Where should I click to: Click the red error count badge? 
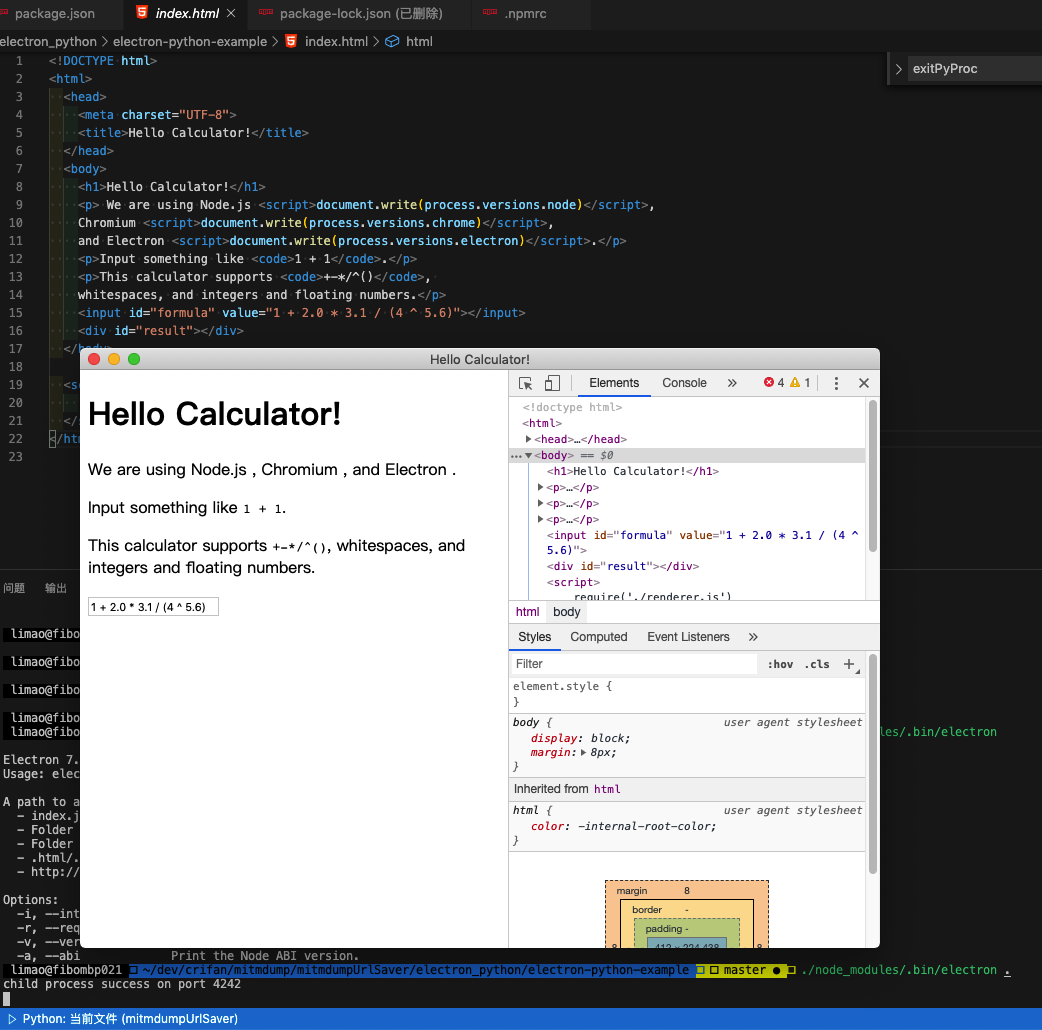(774, 383)
